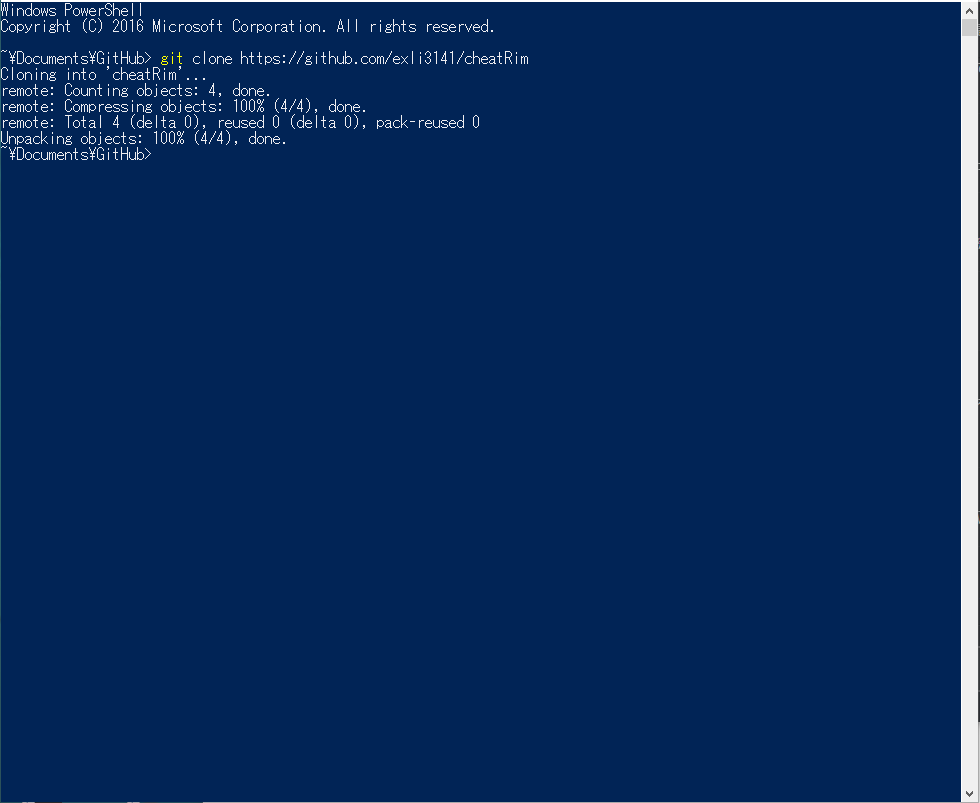Click the 'remote: Total 4' output line
Image resolution: width=980 pixels, height=803 pixels.
coord(240,122)
